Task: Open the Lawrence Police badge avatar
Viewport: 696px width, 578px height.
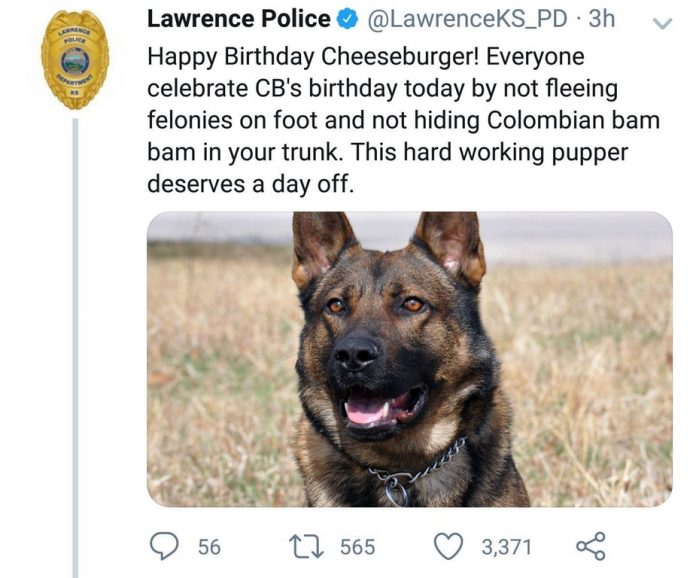Action: coord(75,59)
